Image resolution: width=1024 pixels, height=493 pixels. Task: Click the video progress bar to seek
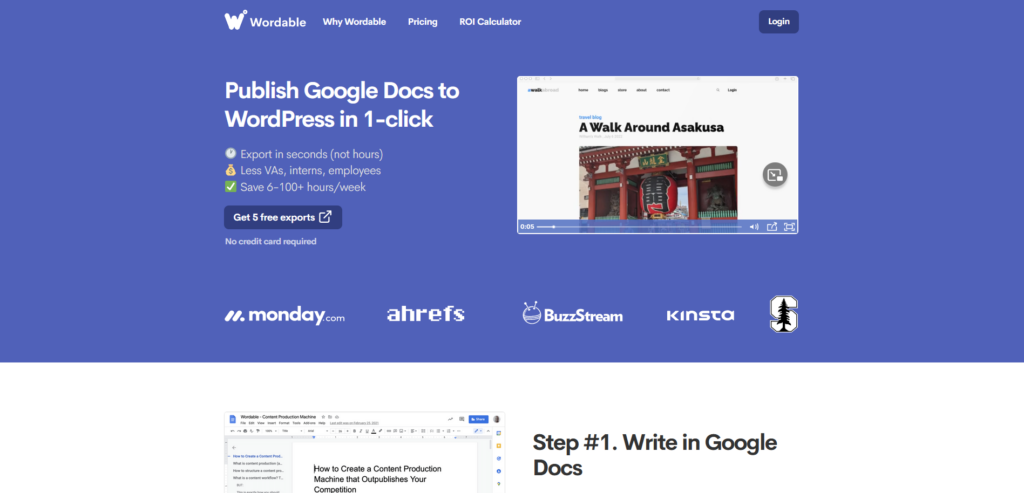(639, 227)
